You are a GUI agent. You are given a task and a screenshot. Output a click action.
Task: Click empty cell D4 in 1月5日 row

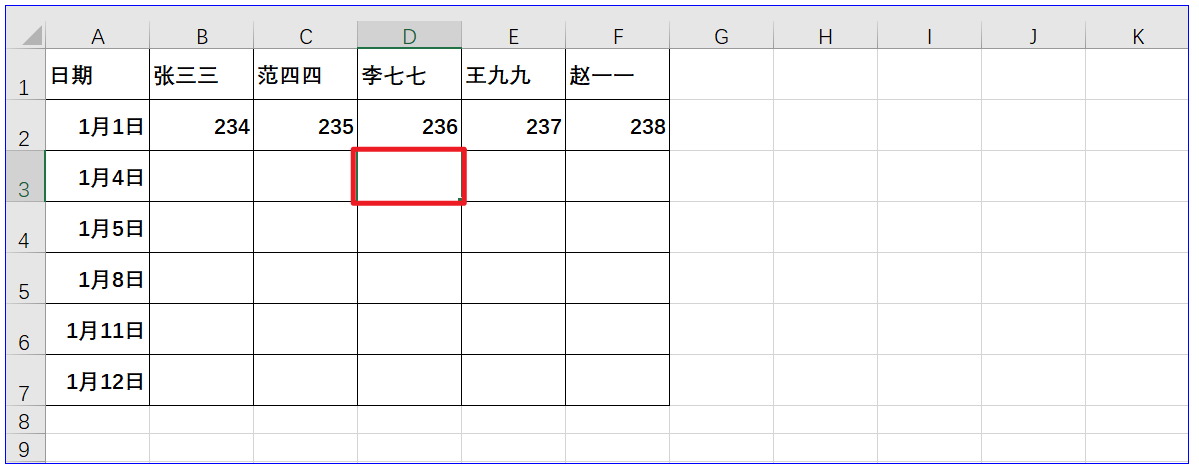[x=409, y=228]
